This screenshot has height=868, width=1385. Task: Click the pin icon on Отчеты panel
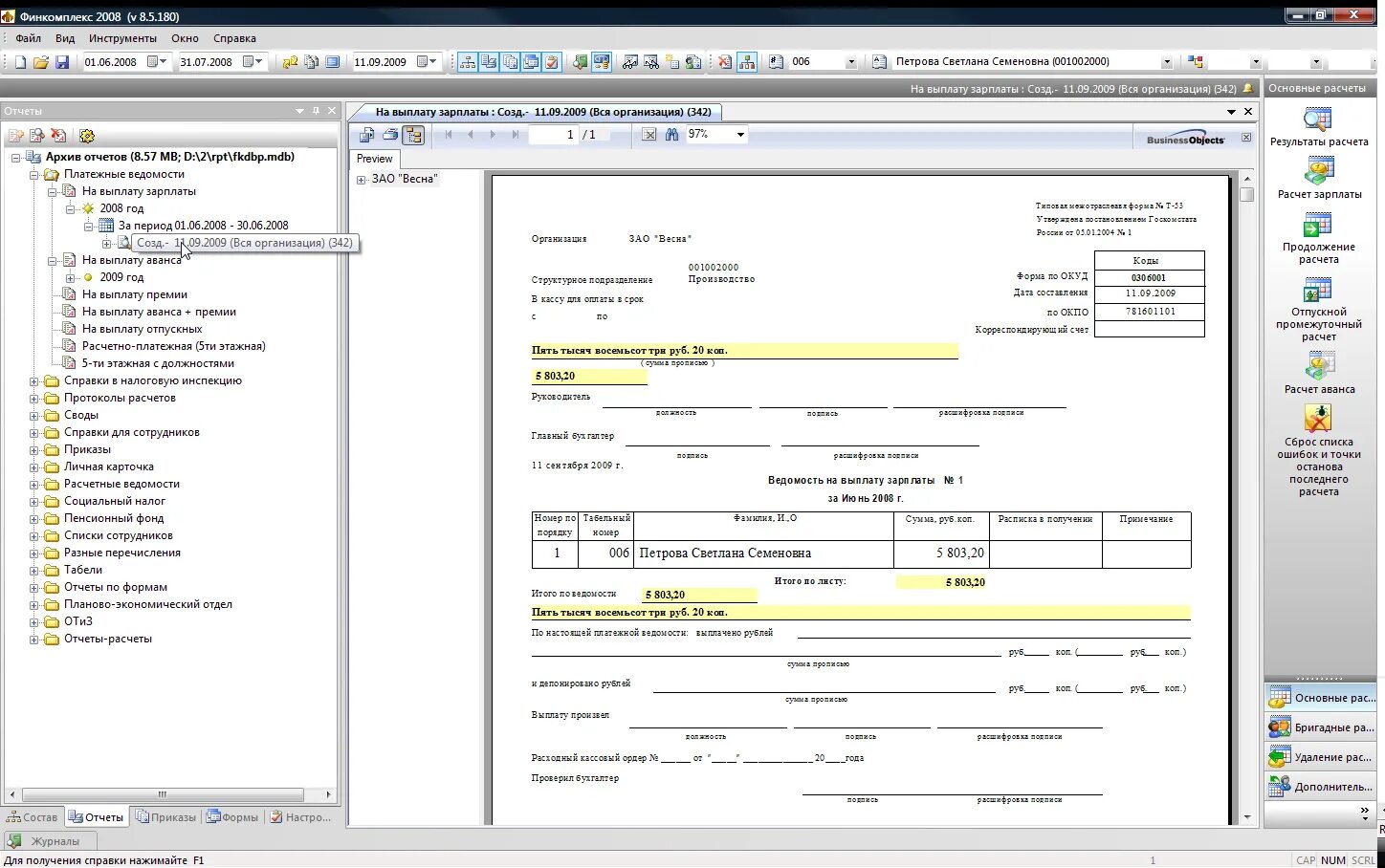coord(316,111)
